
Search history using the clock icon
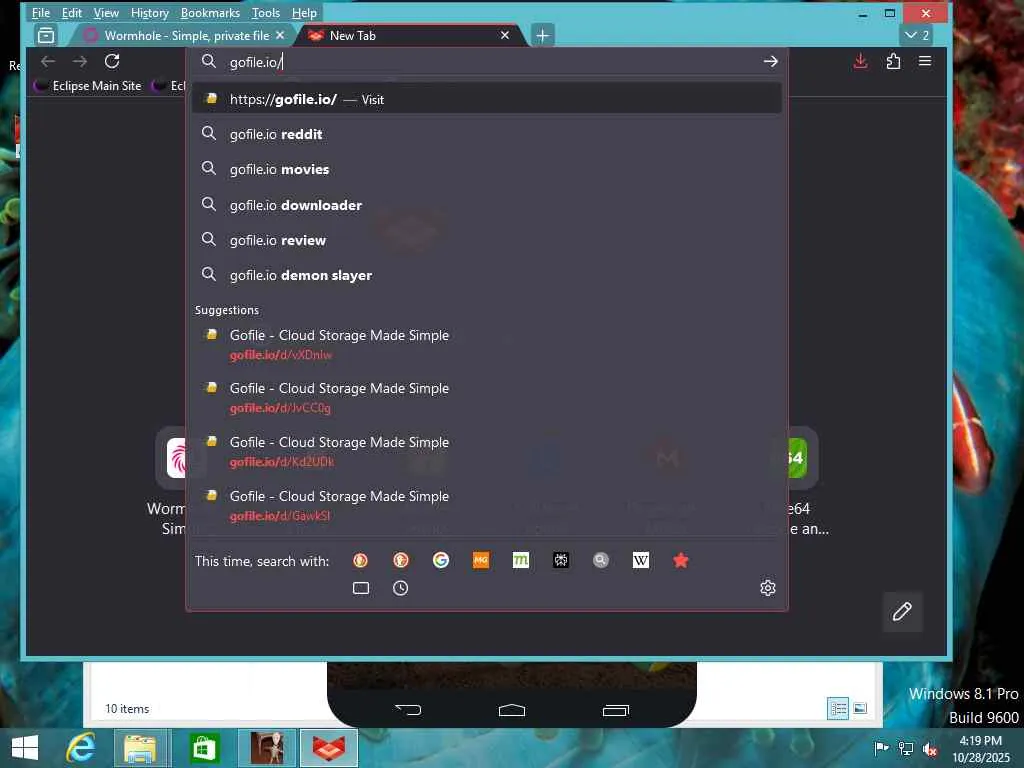tap(400, 588)
